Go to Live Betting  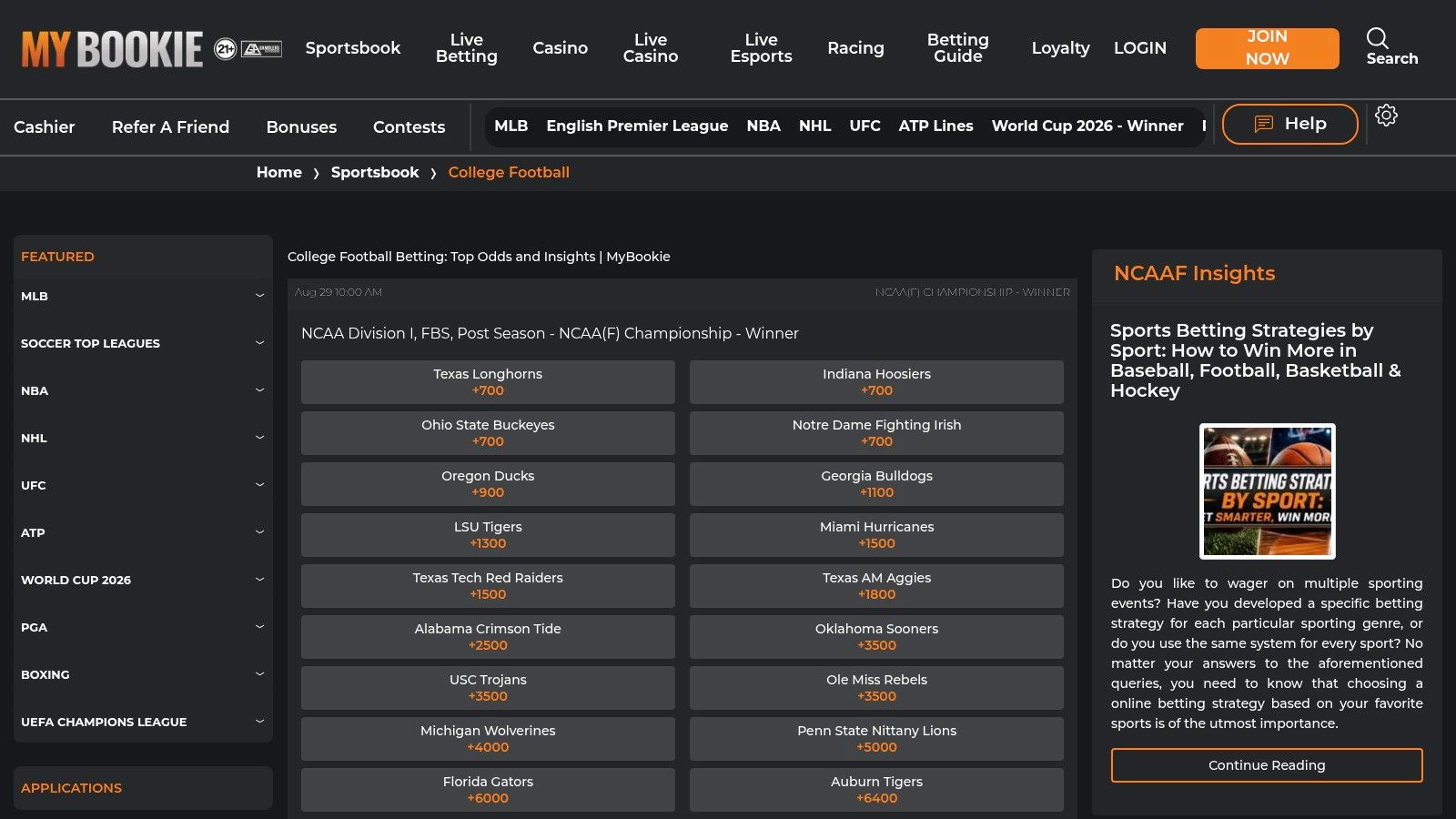pyautogui.click(x=467, y=48)
